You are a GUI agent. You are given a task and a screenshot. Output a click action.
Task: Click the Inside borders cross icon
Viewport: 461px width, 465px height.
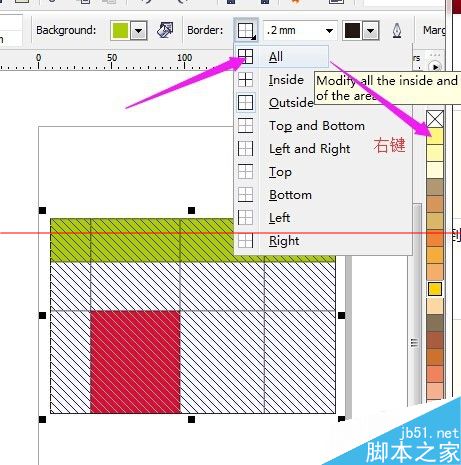point(246,80)
